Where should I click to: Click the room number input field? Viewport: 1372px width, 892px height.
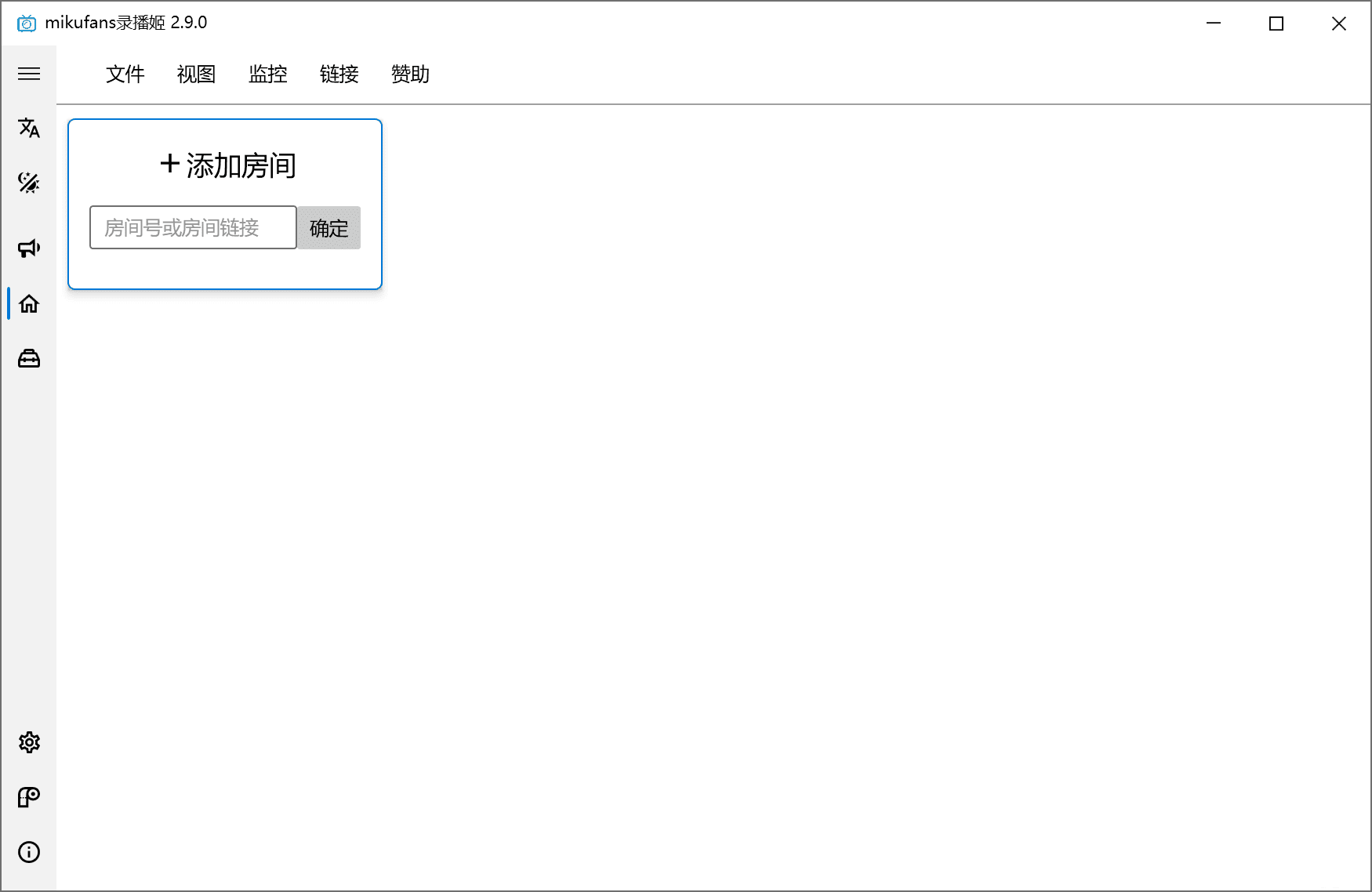click(192, 228)
